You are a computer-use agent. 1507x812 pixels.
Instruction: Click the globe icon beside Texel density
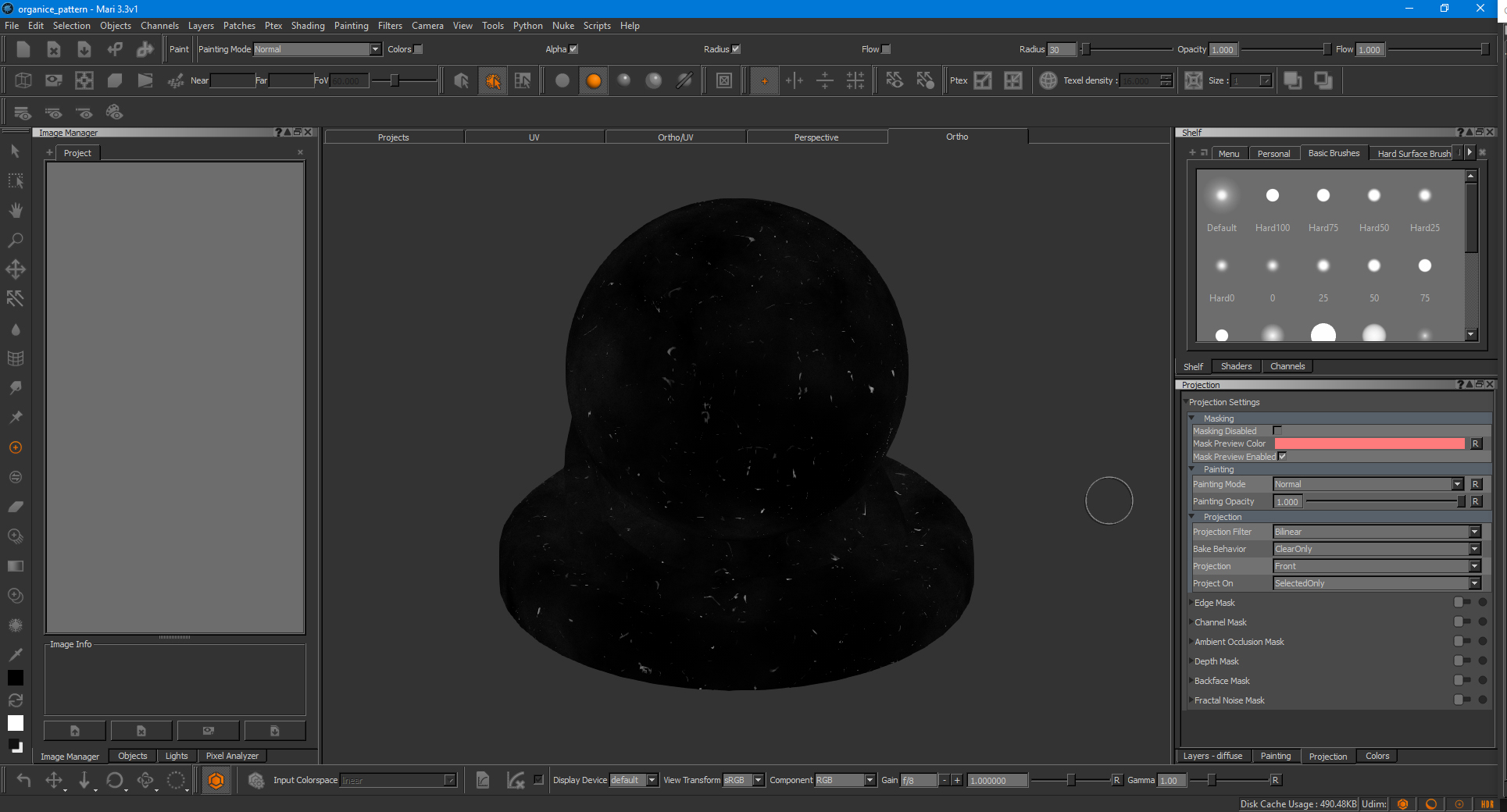tap(1048, 80)
